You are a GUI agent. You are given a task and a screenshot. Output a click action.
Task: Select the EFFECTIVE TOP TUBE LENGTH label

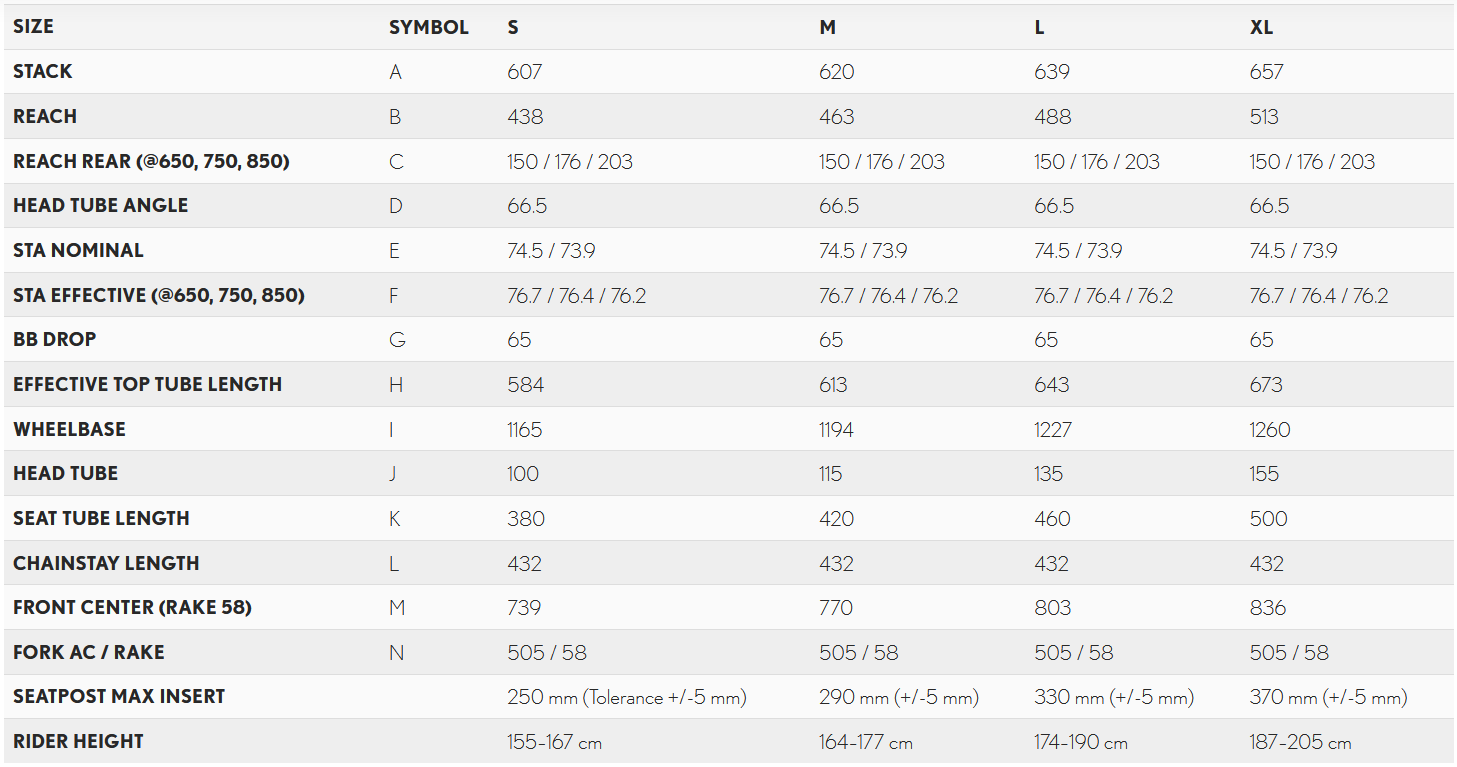pyautogui.click(x=147, y=385)
